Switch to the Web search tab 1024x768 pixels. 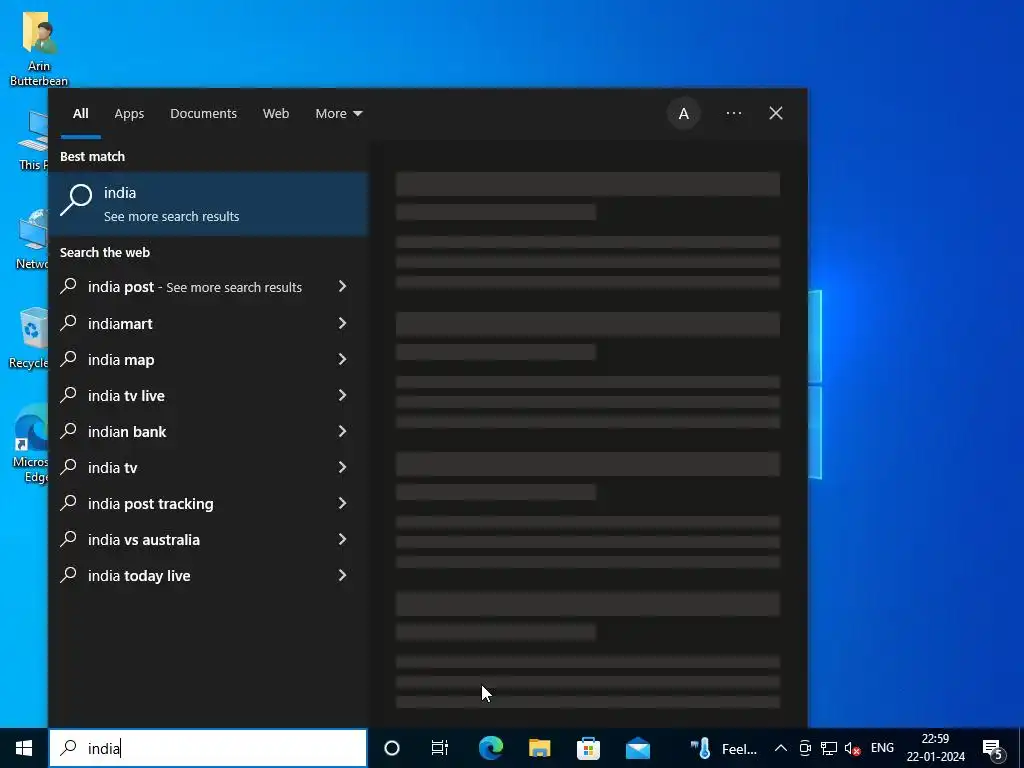coord(276,114)
